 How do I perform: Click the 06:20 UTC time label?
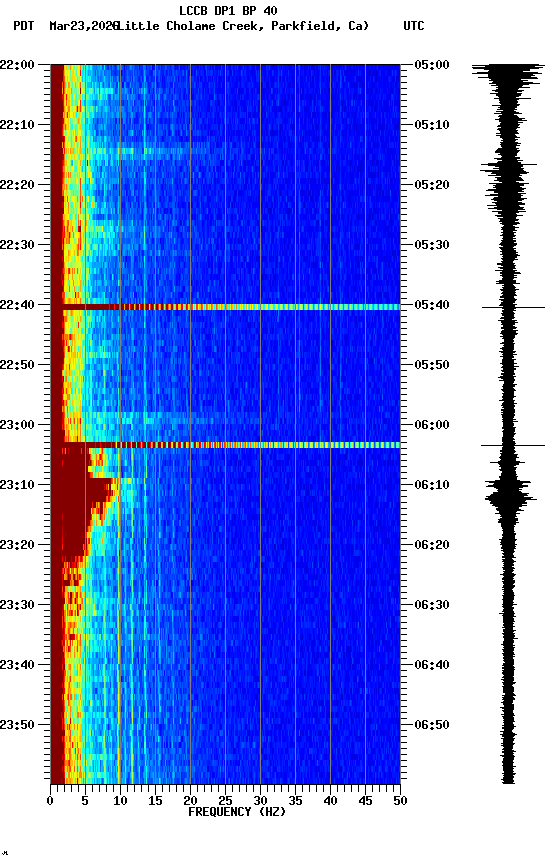click(432, 545)
